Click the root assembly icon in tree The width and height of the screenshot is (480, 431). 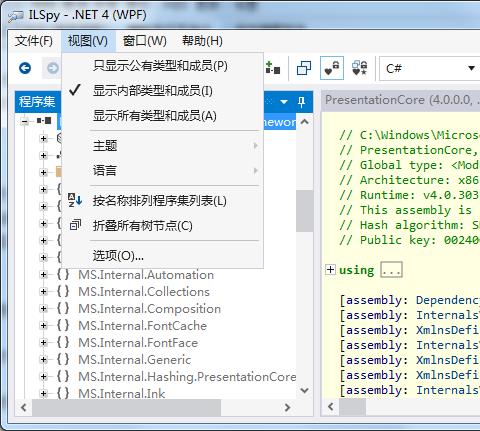coord(44,120)
